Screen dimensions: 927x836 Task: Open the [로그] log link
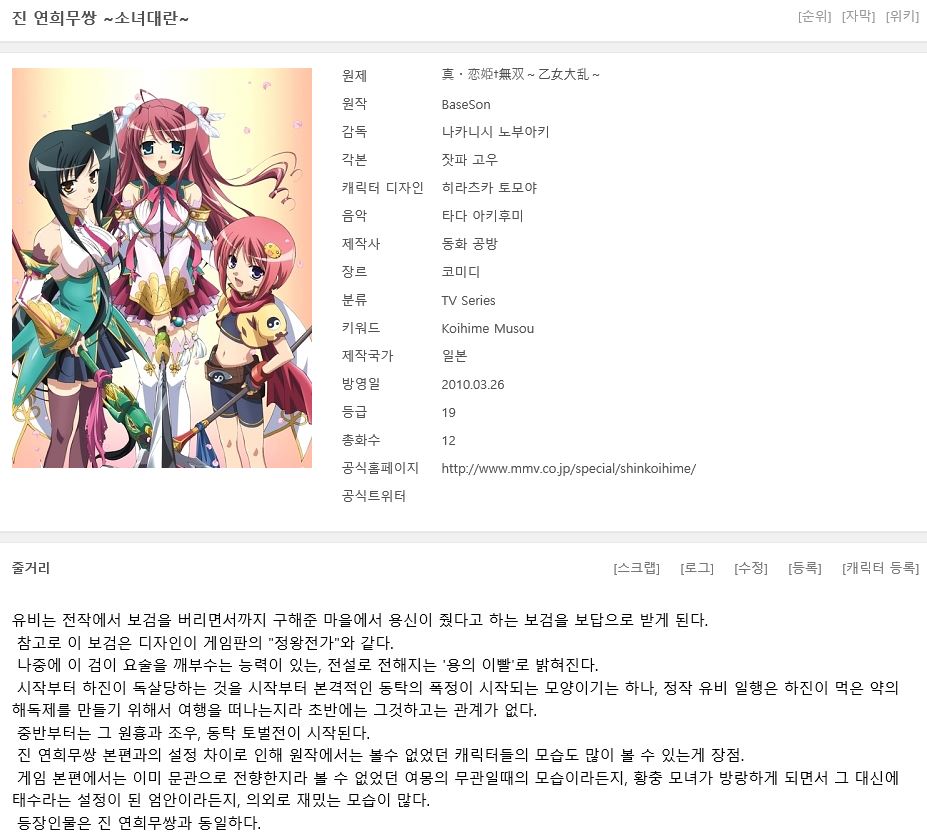pos(697,568)
